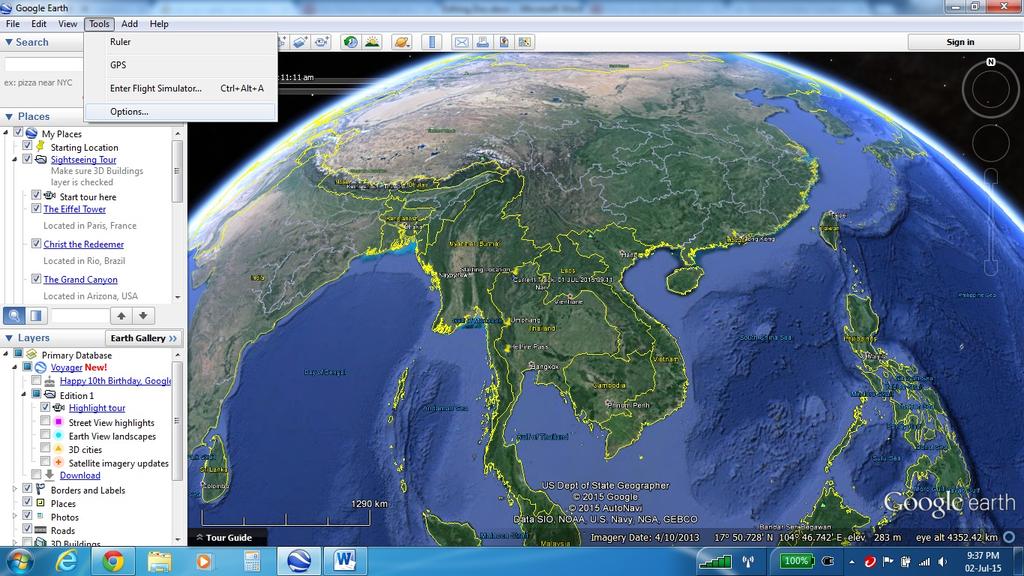This screenshot has height=576, width=1024.
Task: Uncheck the Start tour here checkbox
Action: click(x=36, y=195)
